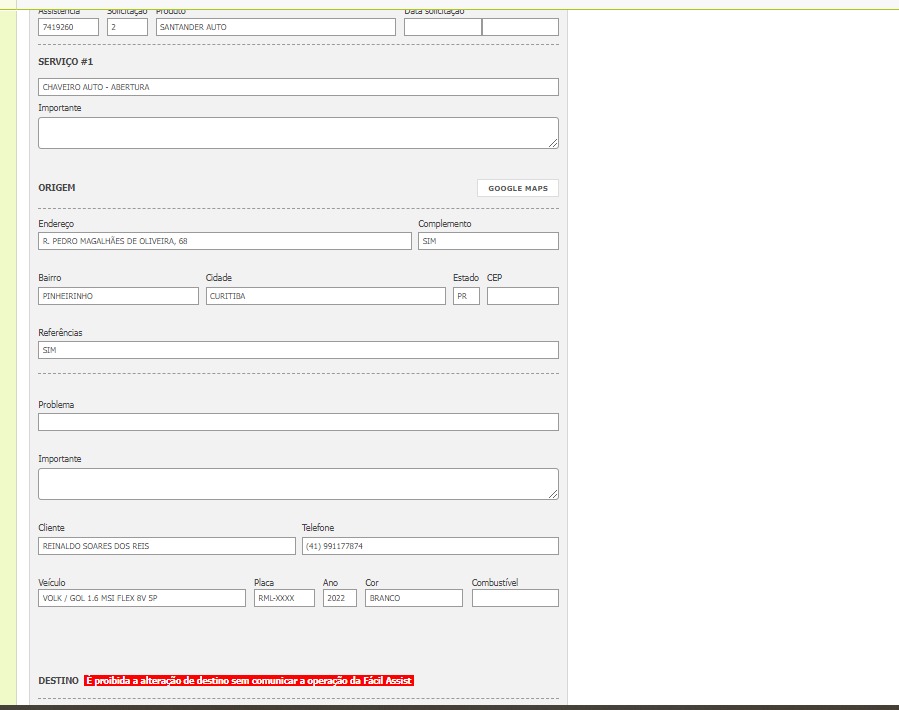This screenshot has width=899, height=710.
Task: Click the Telefone label
Action: 318,528
